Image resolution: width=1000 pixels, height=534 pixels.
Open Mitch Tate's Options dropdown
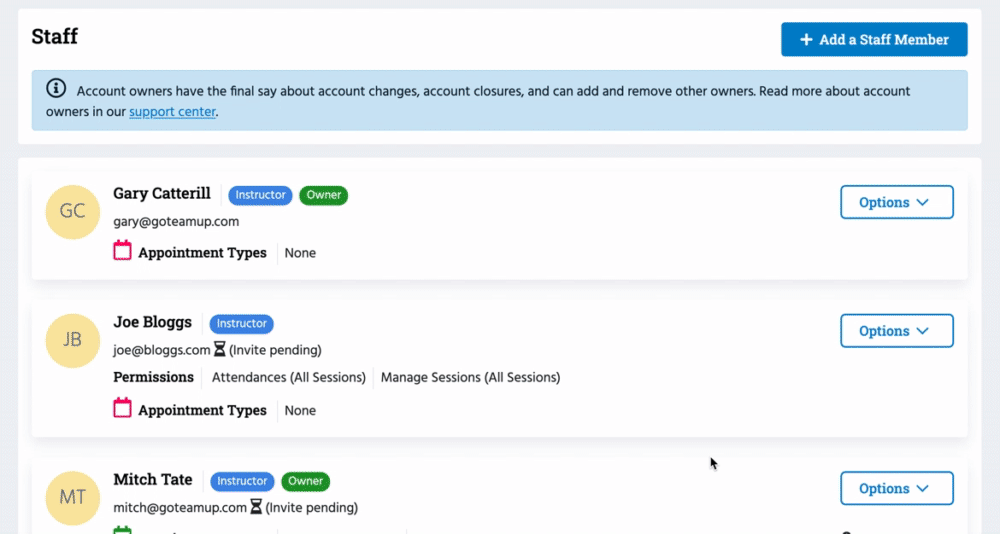[x=896, y=489]
